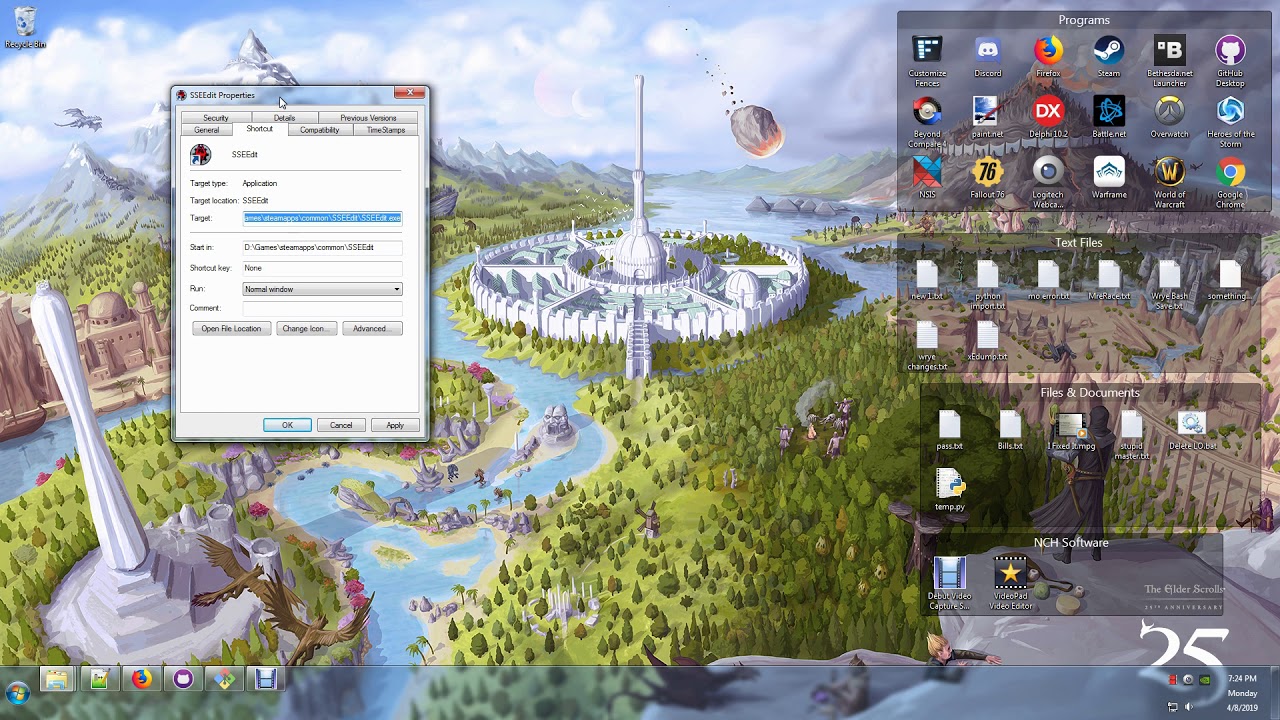Select the NSIS desktop icon
The width and height of the screenshot is (1280, 720).
click(927, 178)
